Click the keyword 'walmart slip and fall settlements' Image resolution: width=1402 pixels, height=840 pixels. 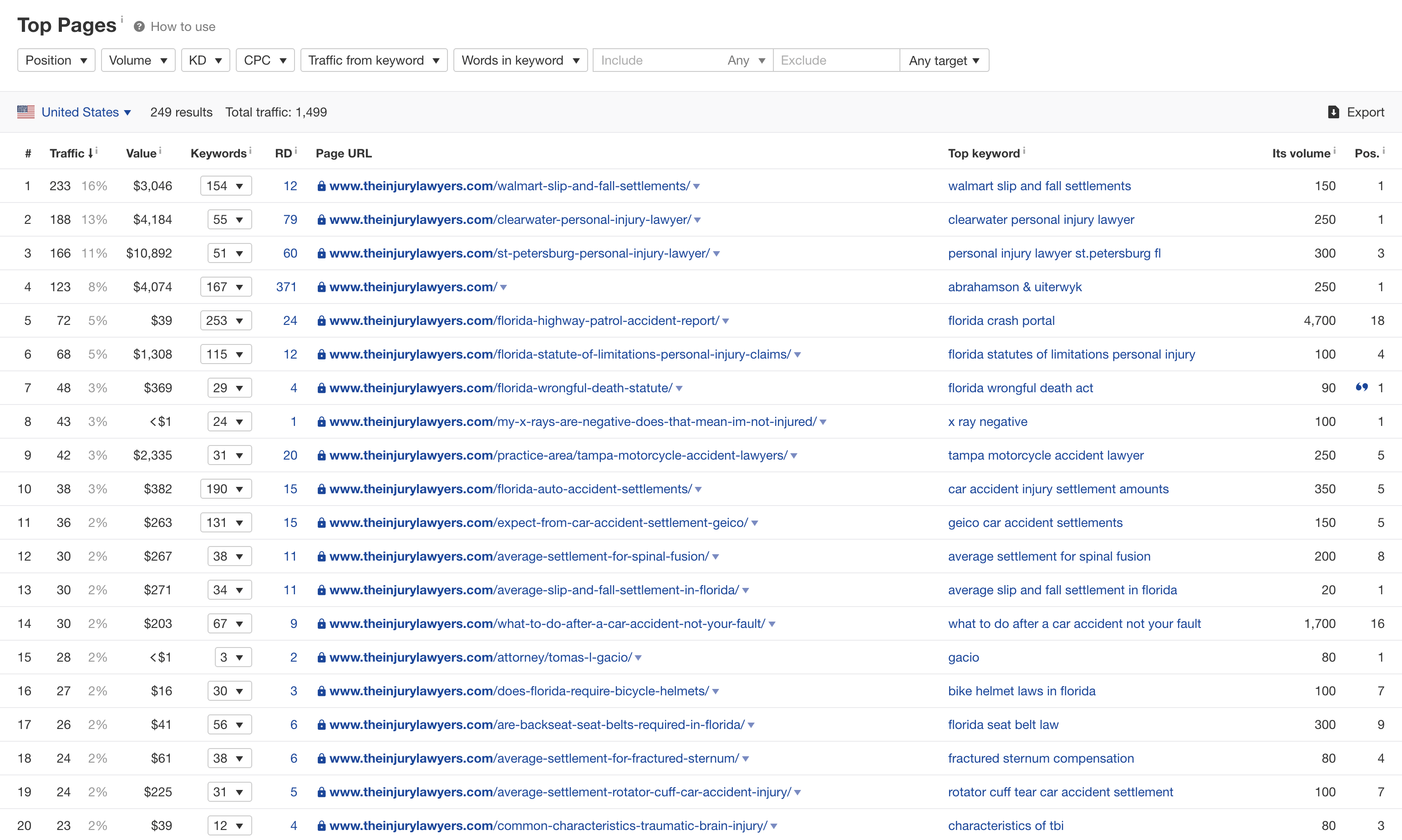[1040, 186]
